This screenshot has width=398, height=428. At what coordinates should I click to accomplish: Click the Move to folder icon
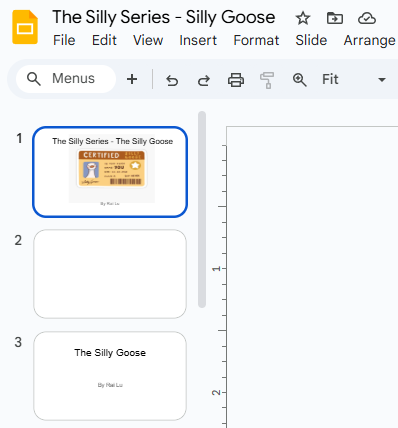click(x=335, y=18)
